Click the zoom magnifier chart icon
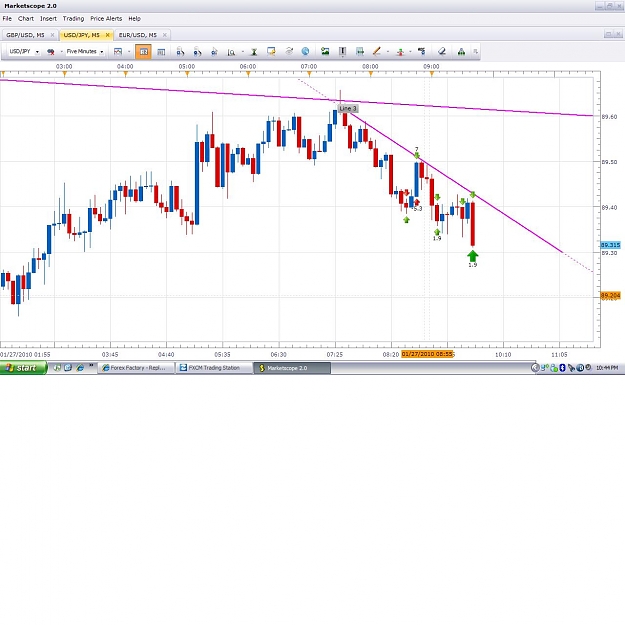Viewport: 625px width, 625px height. tap(231, 52)
